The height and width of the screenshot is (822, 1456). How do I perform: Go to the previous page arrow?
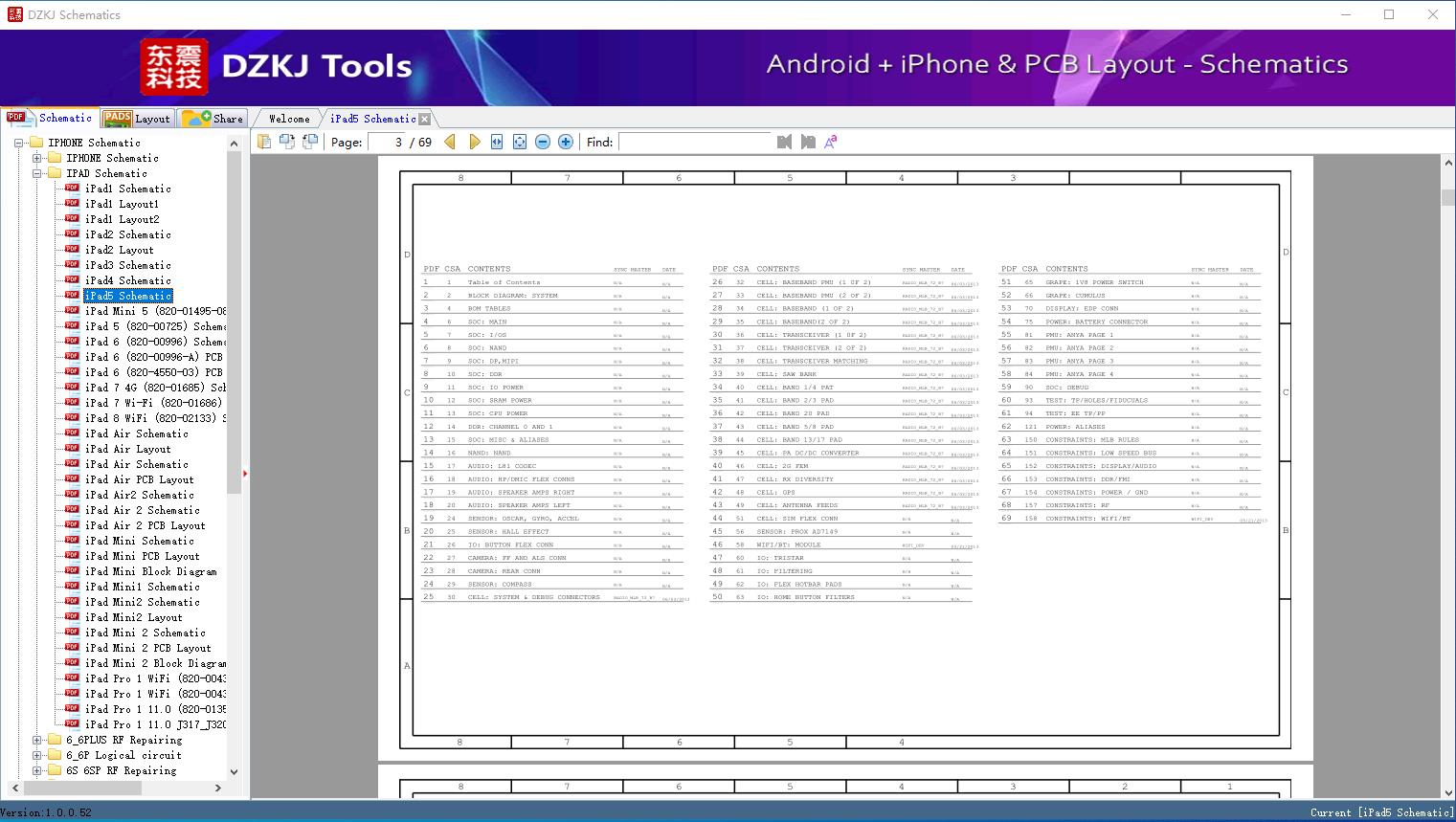(x=450, y=142)
